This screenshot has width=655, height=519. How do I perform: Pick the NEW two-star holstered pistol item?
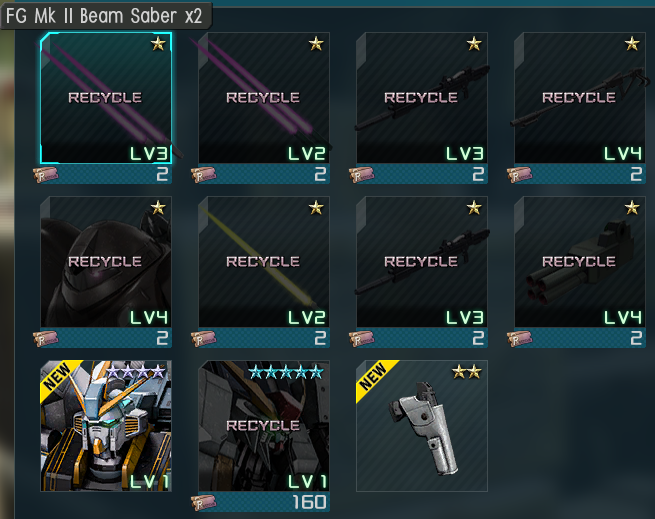point(422,426)
